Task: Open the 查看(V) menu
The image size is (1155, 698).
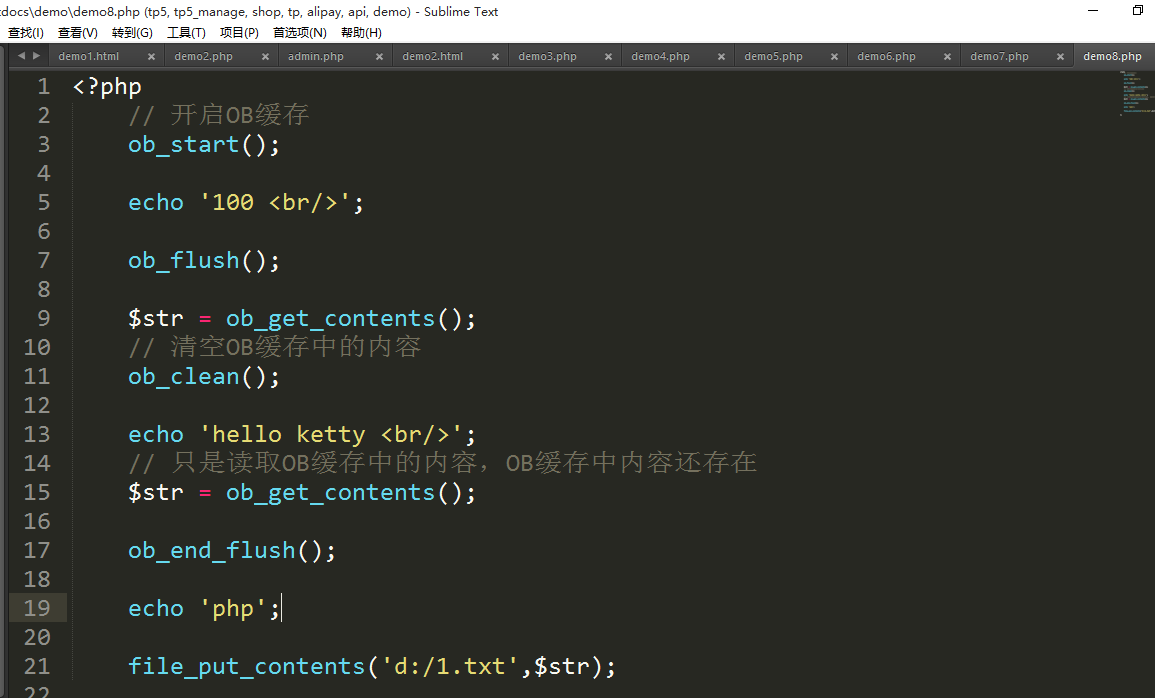Action: tap(78, 33)
